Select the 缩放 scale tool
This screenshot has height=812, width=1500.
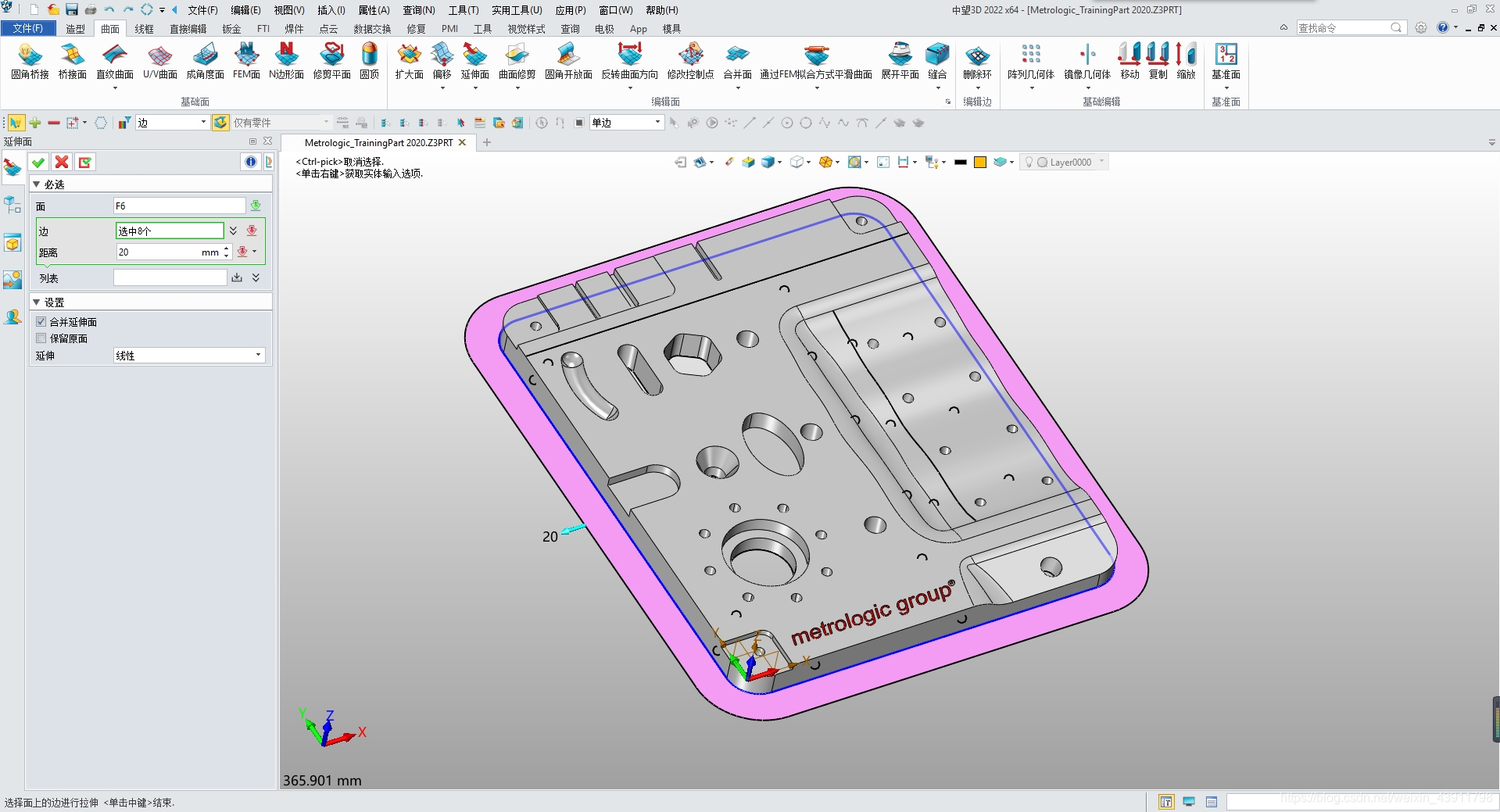click(x=1186, y=61)
